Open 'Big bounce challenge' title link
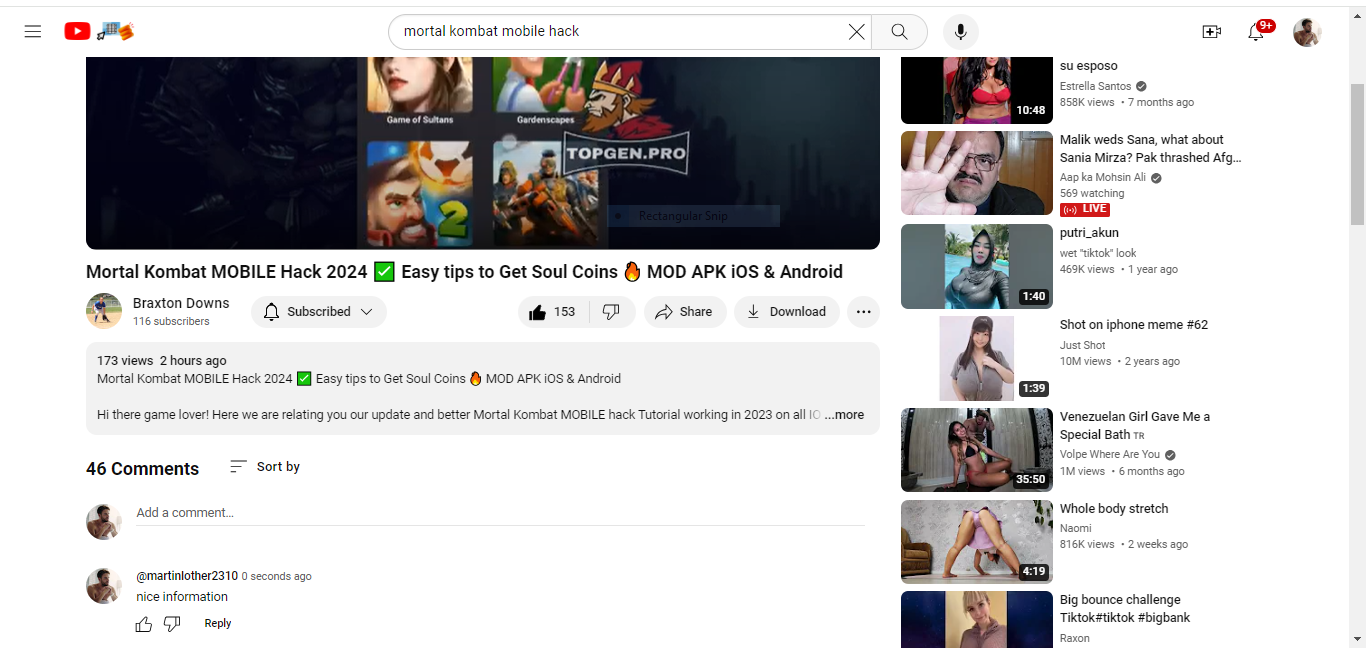 point(1125,609)
